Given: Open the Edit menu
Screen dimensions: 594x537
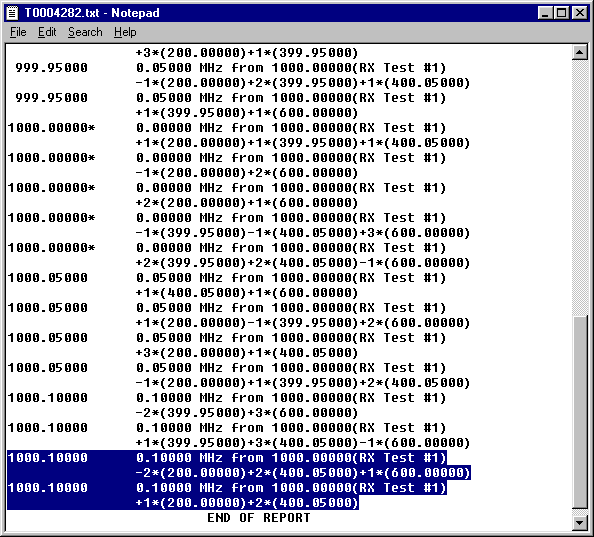Looking at the screenshot, I should tap(47, 32).
